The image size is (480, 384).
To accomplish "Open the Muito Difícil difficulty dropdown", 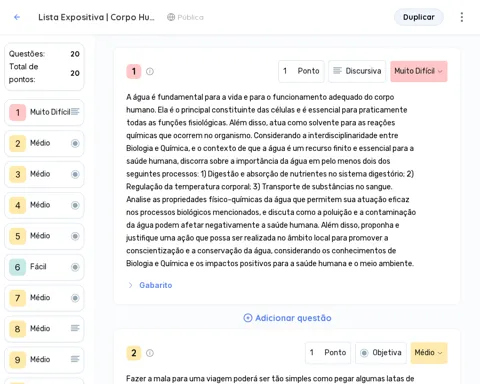I will (x=419, y=71).
